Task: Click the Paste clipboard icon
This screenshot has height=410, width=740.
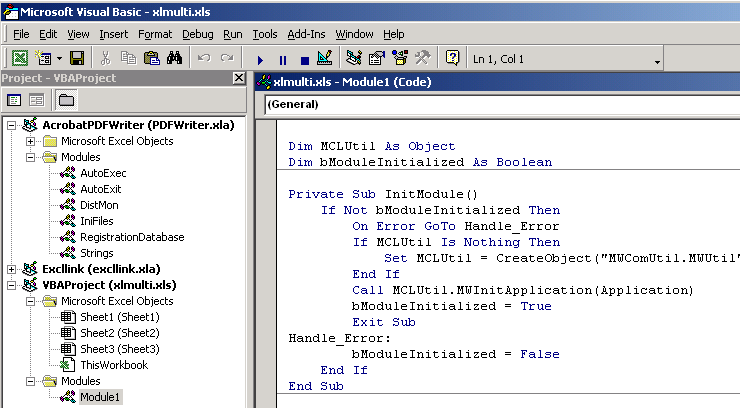Action: (151, 59)
